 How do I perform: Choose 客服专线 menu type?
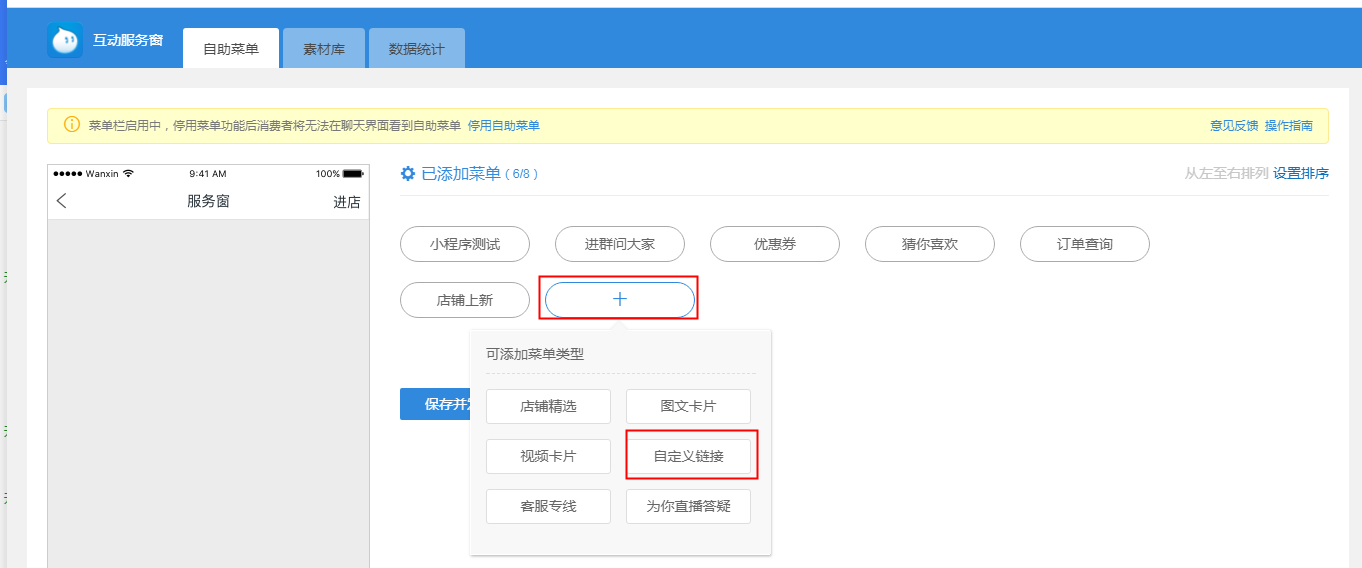coord(548,506)
